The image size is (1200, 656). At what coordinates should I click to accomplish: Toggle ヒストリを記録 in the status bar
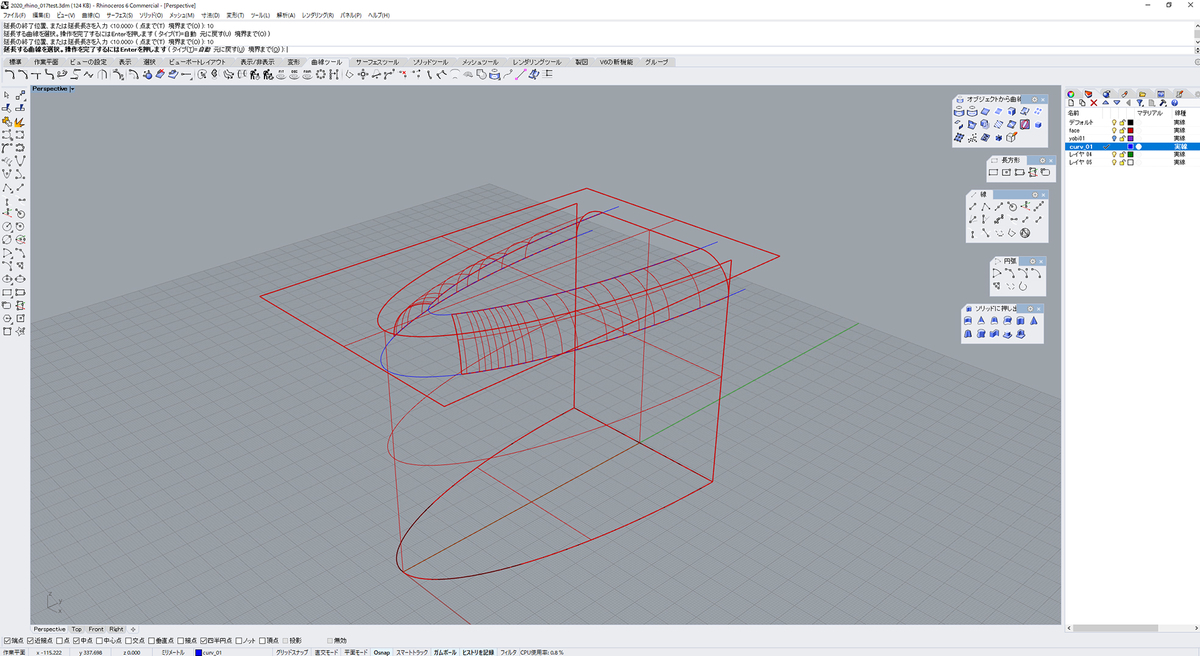478,651
